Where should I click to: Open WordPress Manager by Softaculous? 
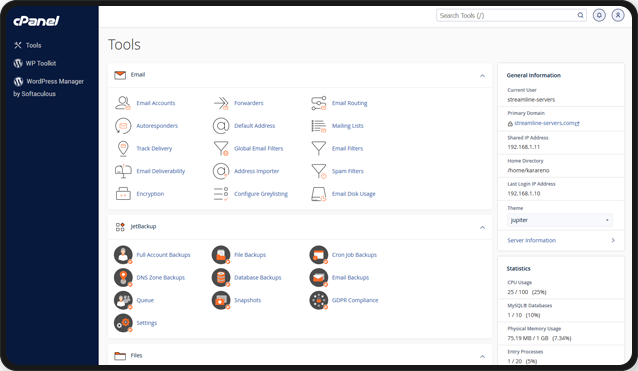48,87
